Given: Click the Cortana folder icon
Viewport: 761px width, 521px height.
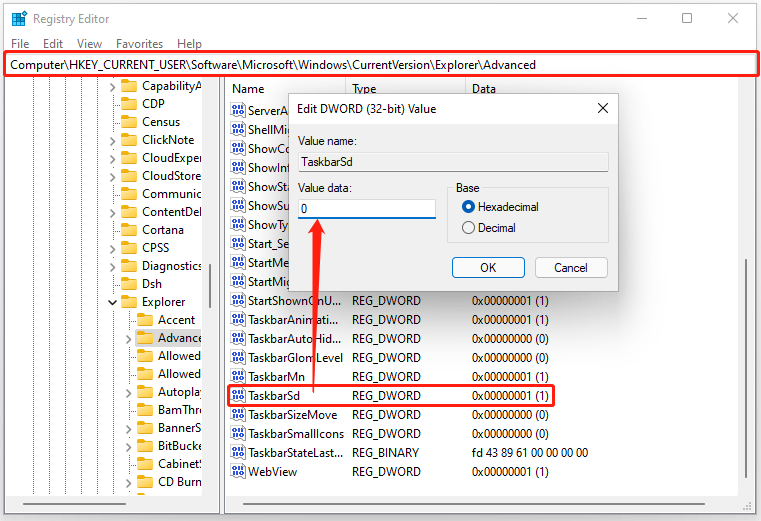Looking at the screenshot, I should [x=129, y=230].
